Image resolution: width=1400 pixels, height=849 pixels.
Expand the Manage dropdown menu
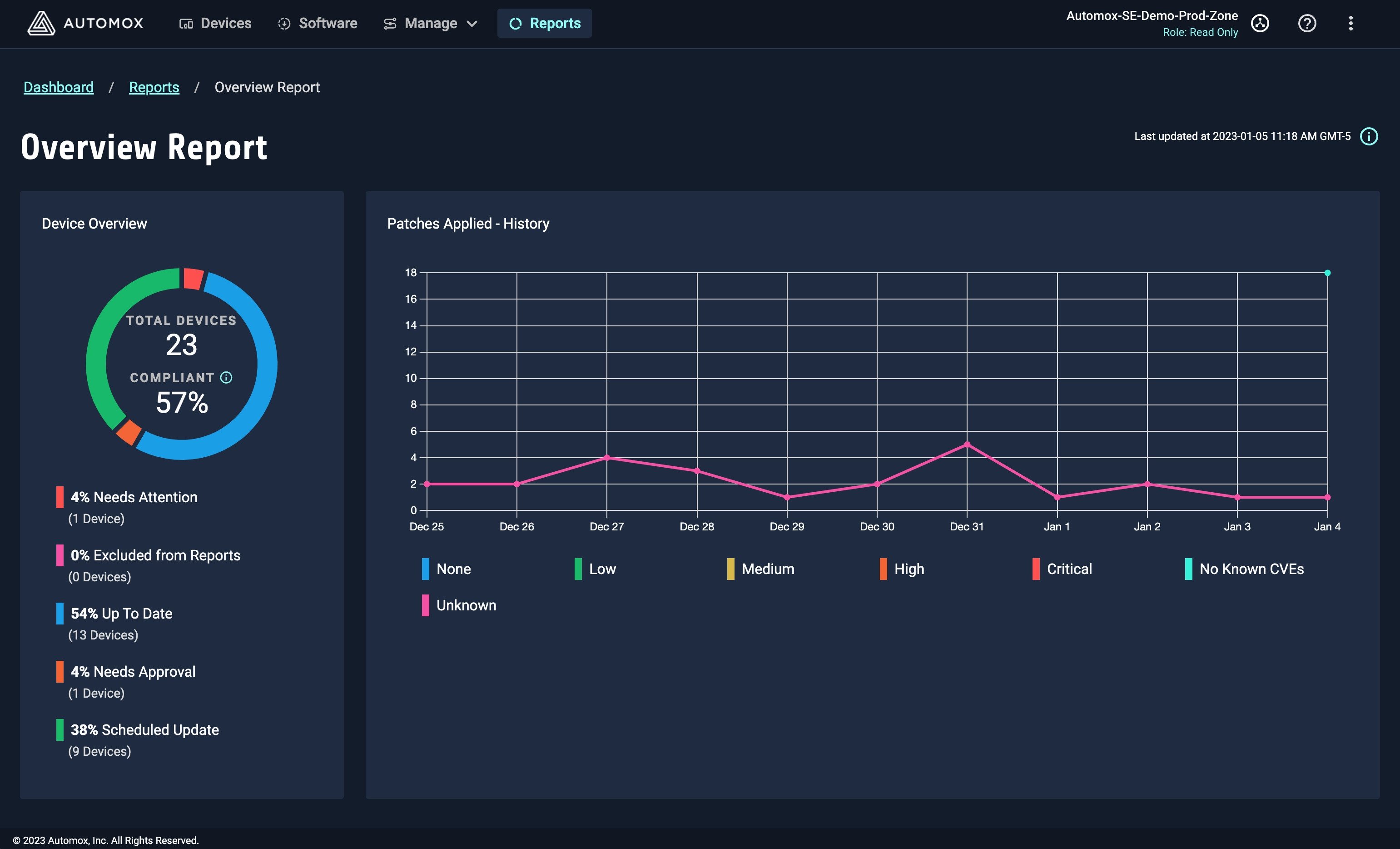coord(430,23)
